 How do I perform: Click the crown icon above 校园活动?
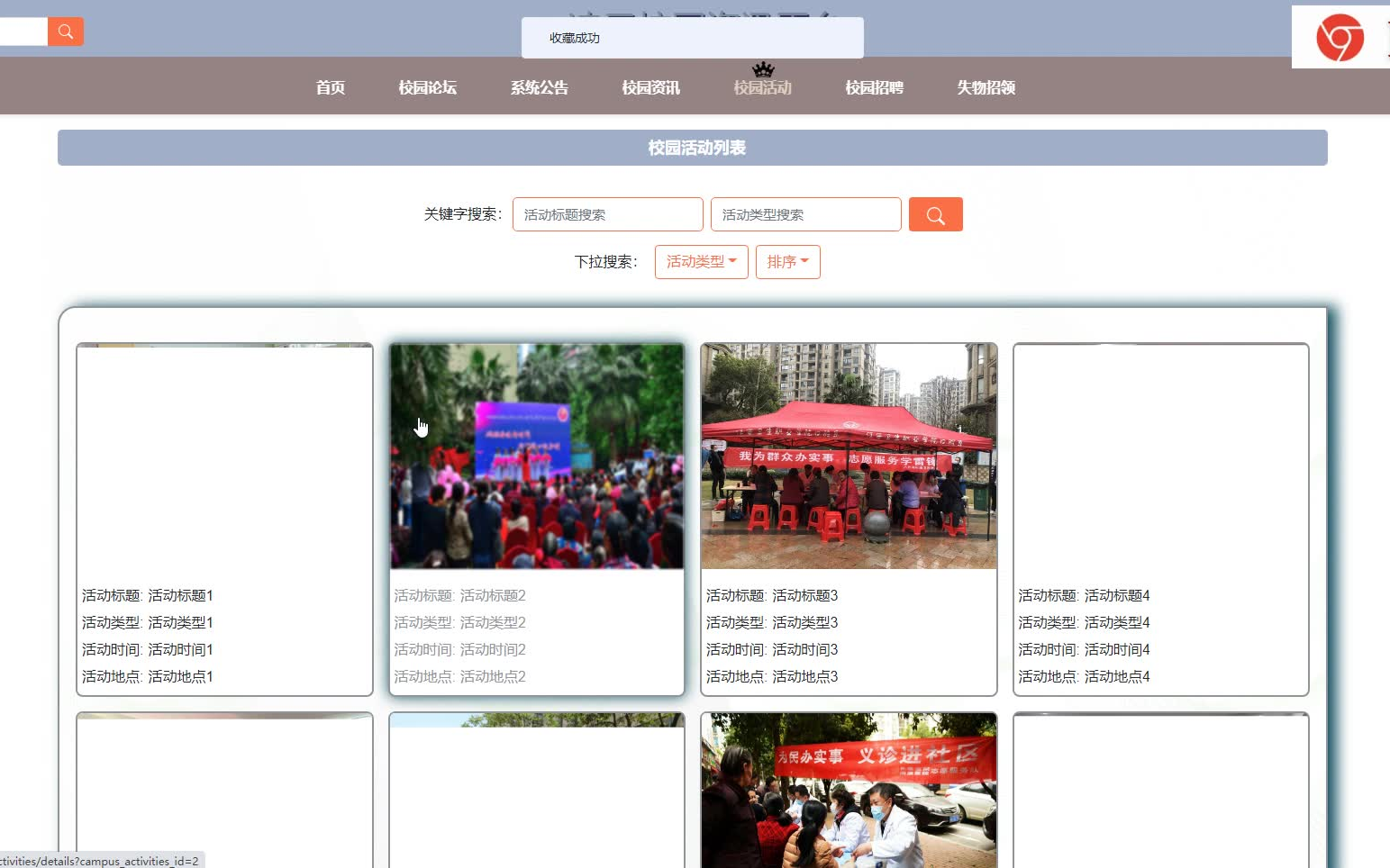[763, 69]
